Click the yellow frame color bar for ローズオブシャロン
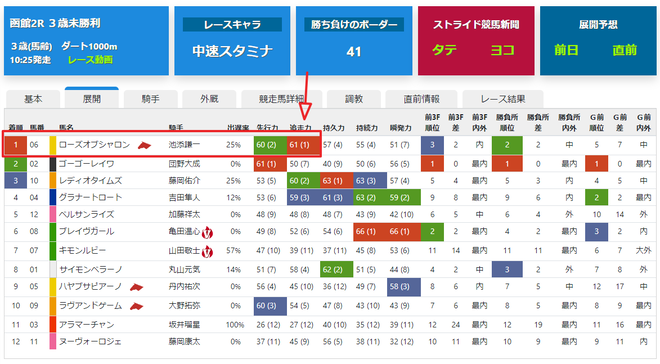660x364 pixels. point(53,145)
